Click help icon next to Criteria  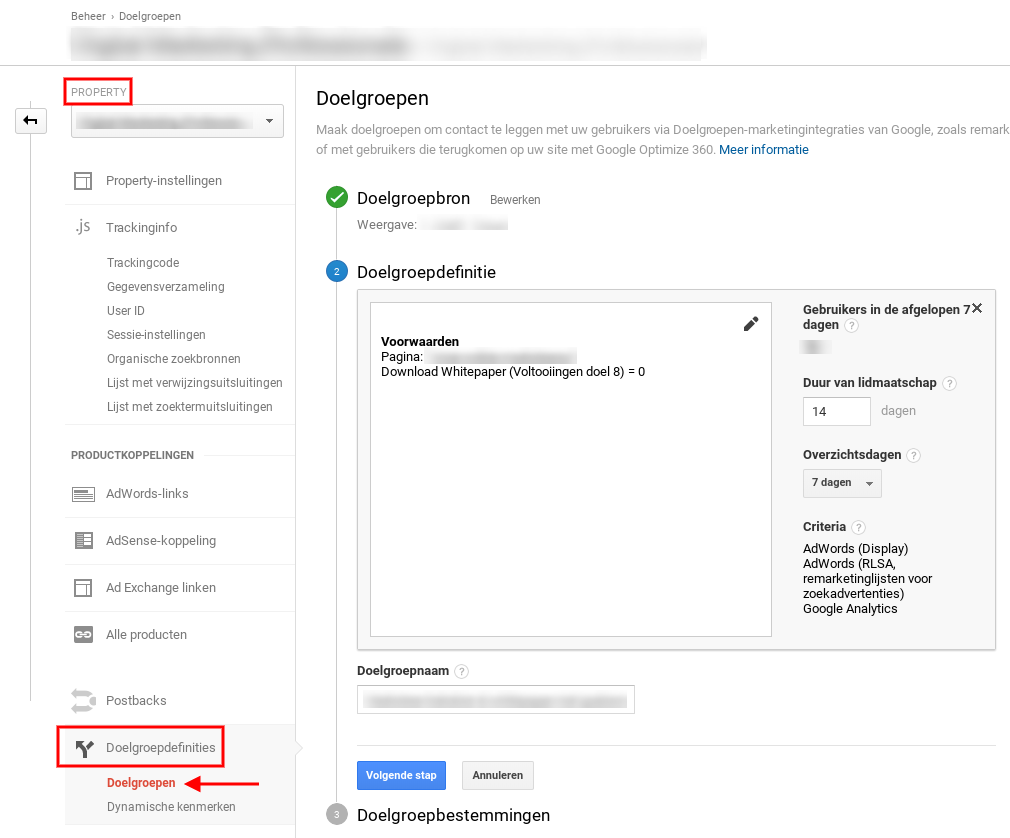click(x=858, y=528)
